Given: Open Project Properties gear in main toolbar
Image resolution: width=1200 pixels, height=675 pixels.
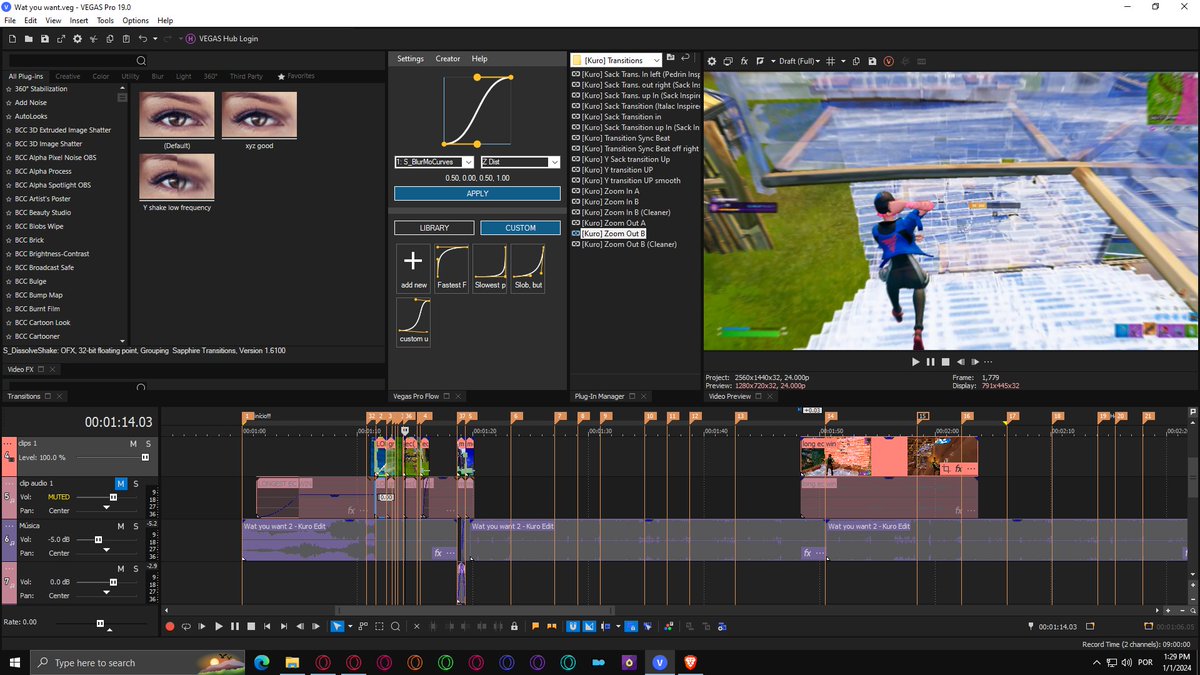Looking at the screenshot, I should click(x=77, y=38).
